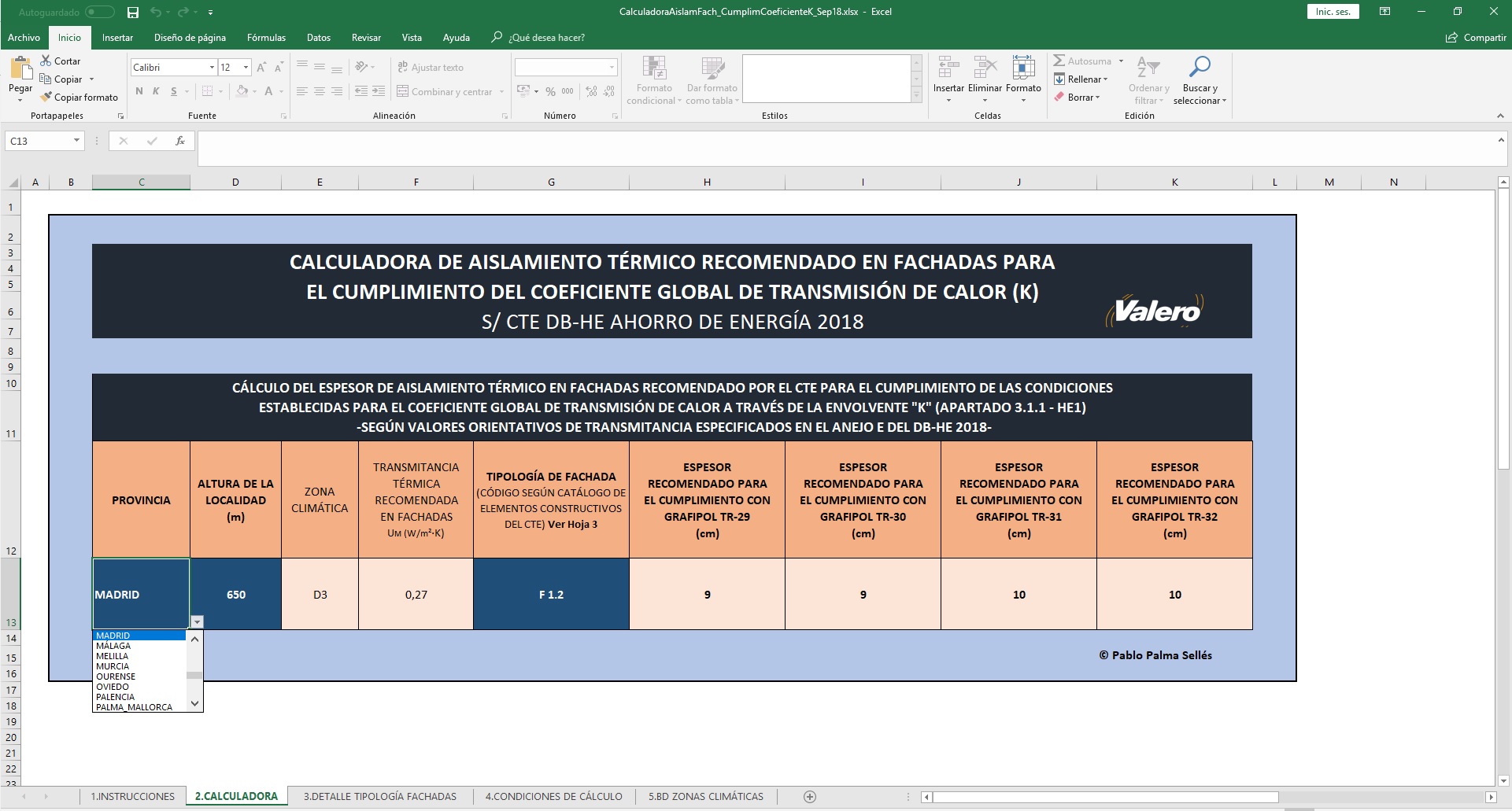This screenshot has width=1512, height=811.
Task: Click cell G13 F 1.2
Action: pos(551,594)
